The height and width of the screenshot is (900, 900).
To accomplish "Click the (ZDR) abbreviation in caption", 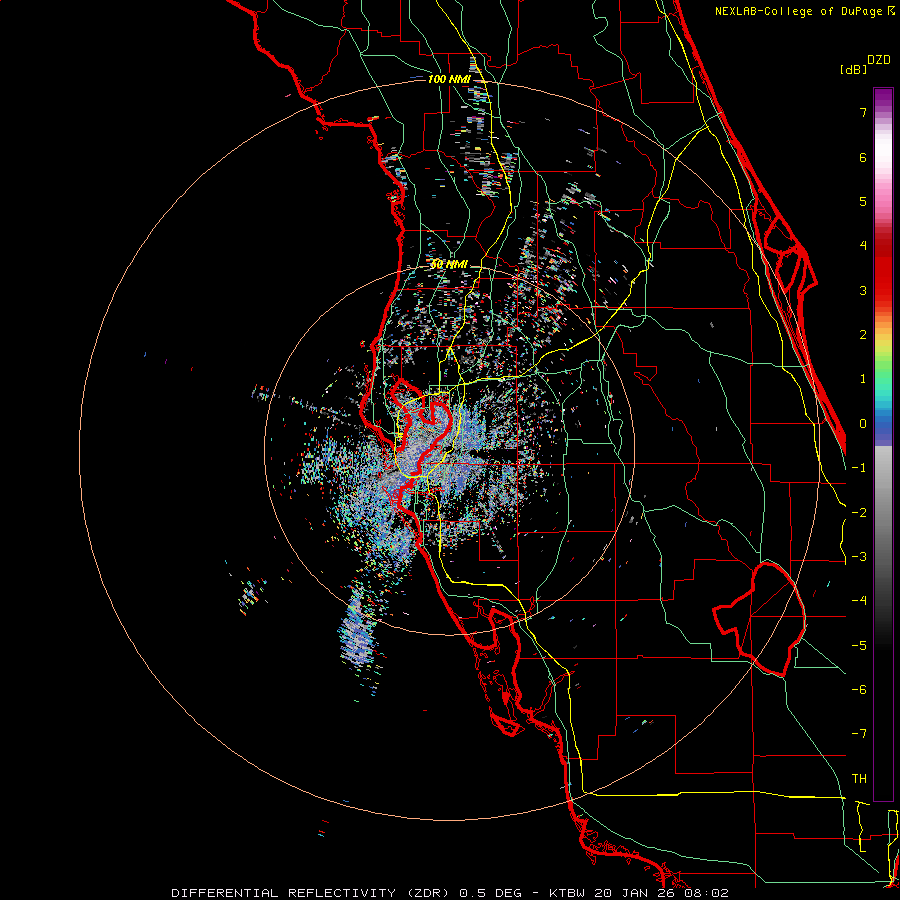I will coord(428,893).
